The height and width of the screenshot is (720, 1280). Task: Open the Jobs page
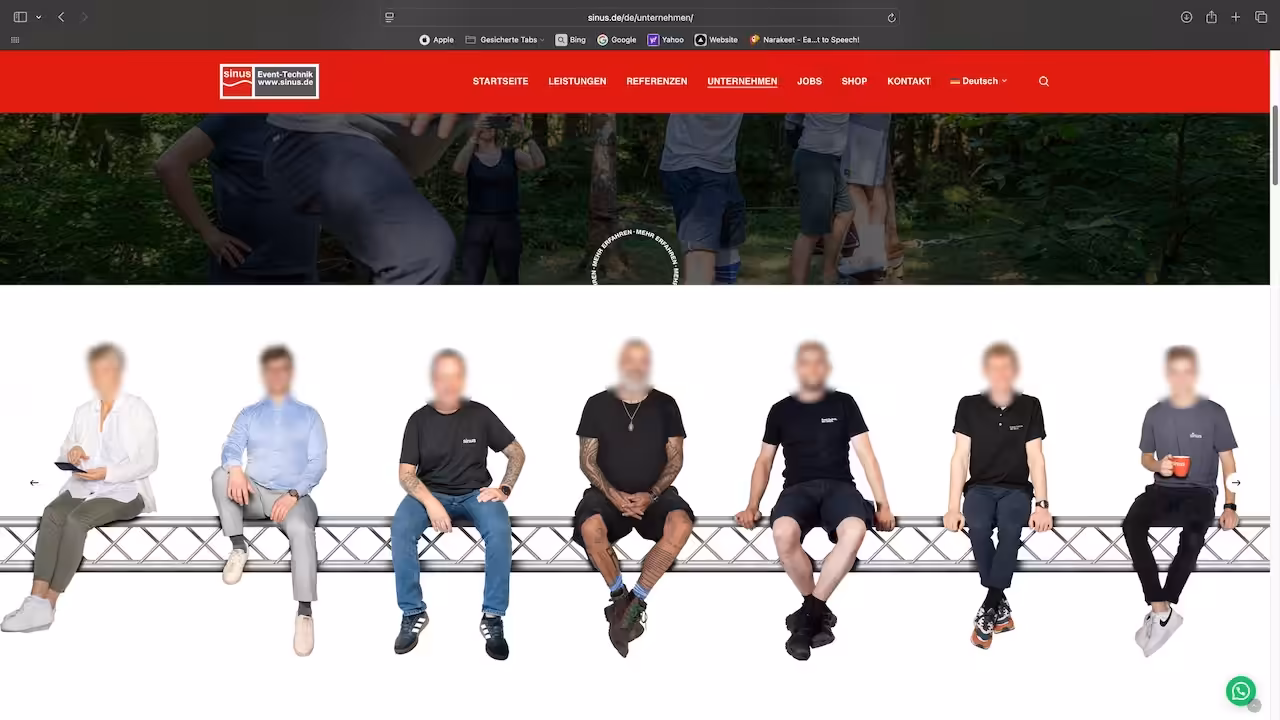coord(809,81)
